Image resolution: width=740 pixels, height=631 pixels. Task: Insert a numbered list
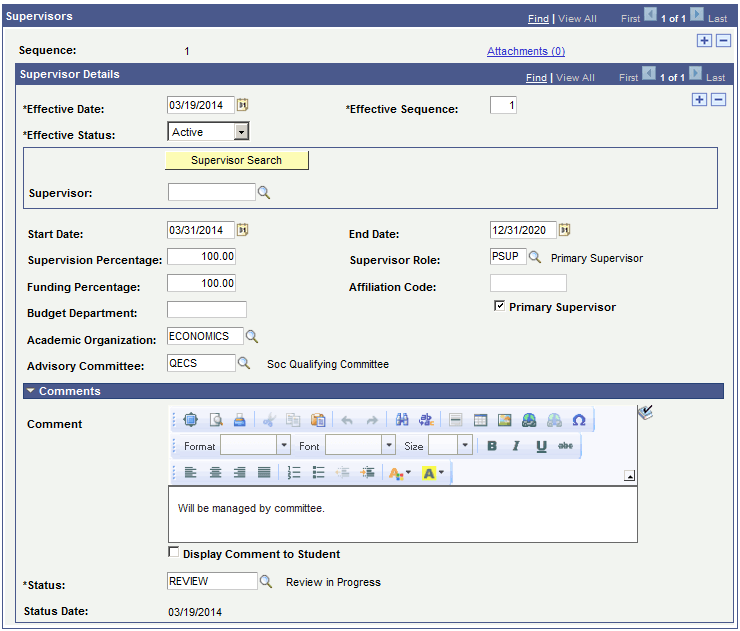point(294,472)
